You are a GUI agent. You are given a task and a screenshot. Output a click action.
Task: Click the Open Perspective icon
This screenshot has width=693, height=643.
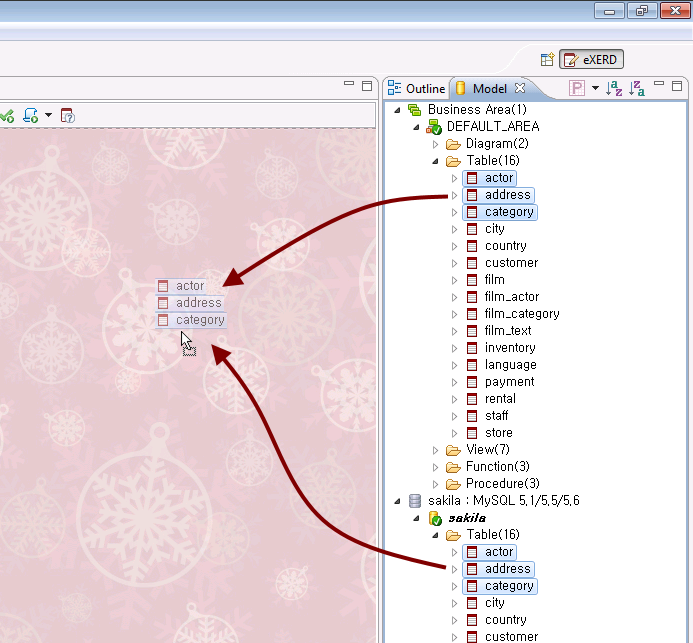[547, 59]
